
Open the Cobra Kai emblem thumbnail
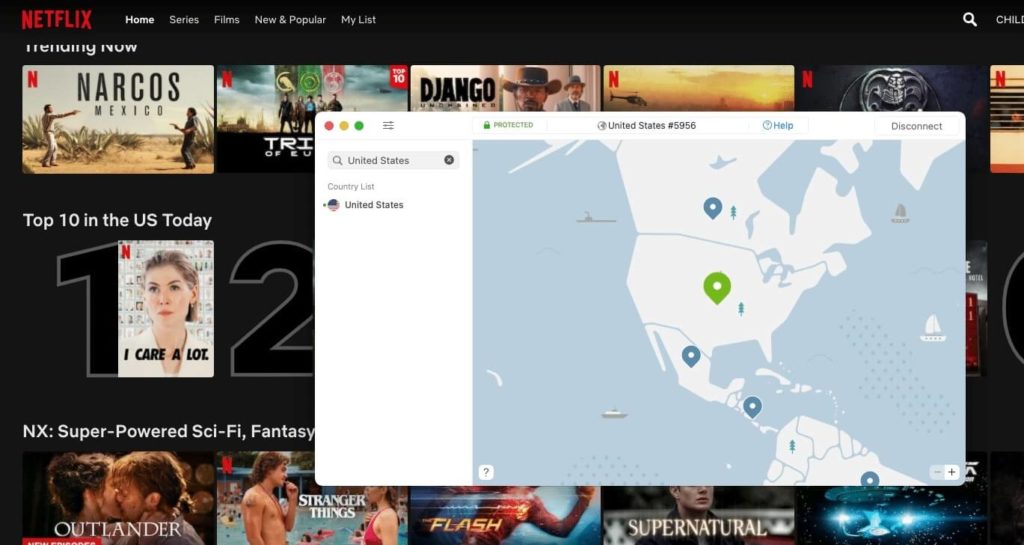click(893, 87)
